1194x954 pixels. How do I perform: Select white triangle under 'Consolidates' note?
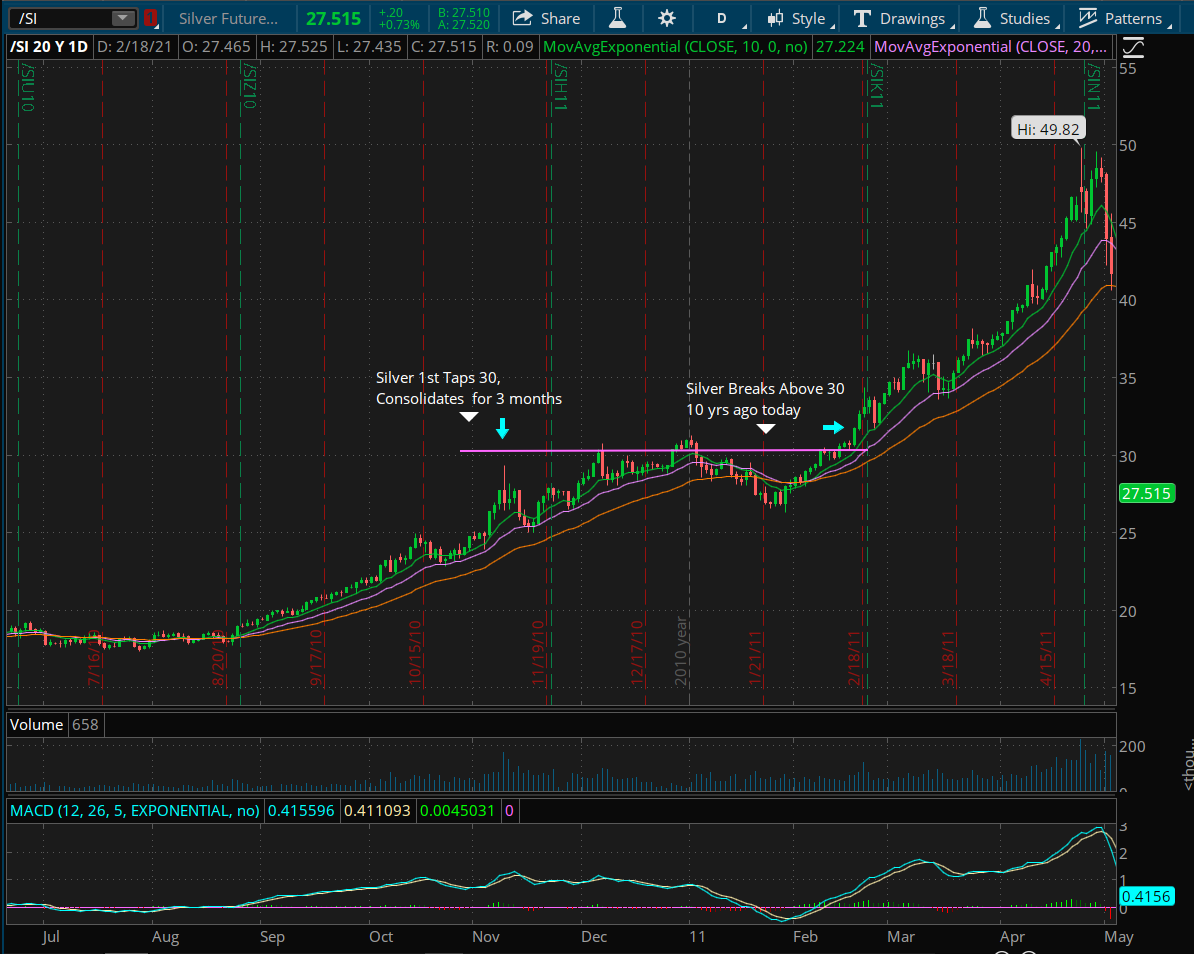point(468,416)
